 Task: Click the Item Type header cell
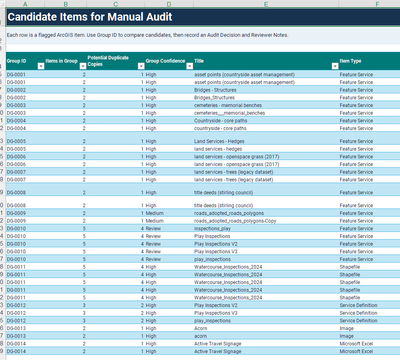click(369, 61)
